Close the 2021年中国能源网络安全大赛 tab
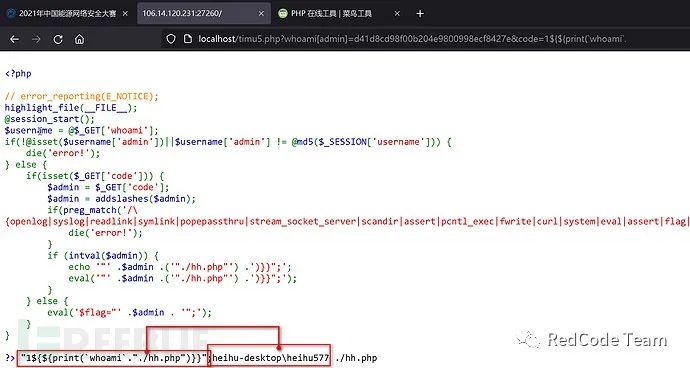The image size is (690, 368). tap(125, 14)
